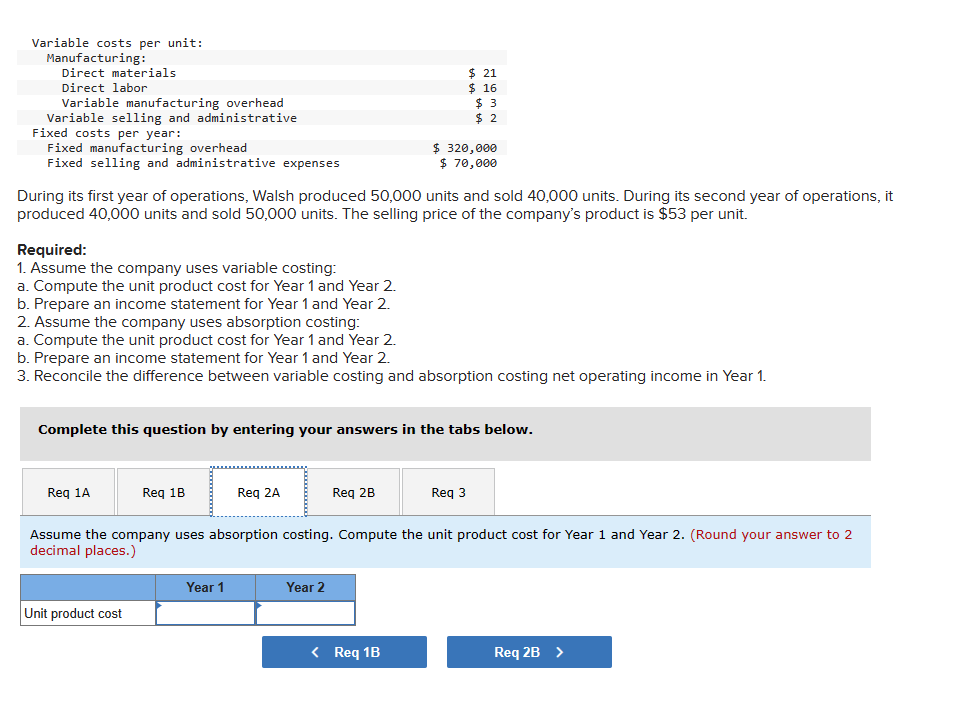Screen dimensions: 955x719
Task: Click the Required: heading
Action: coord(52,250)
